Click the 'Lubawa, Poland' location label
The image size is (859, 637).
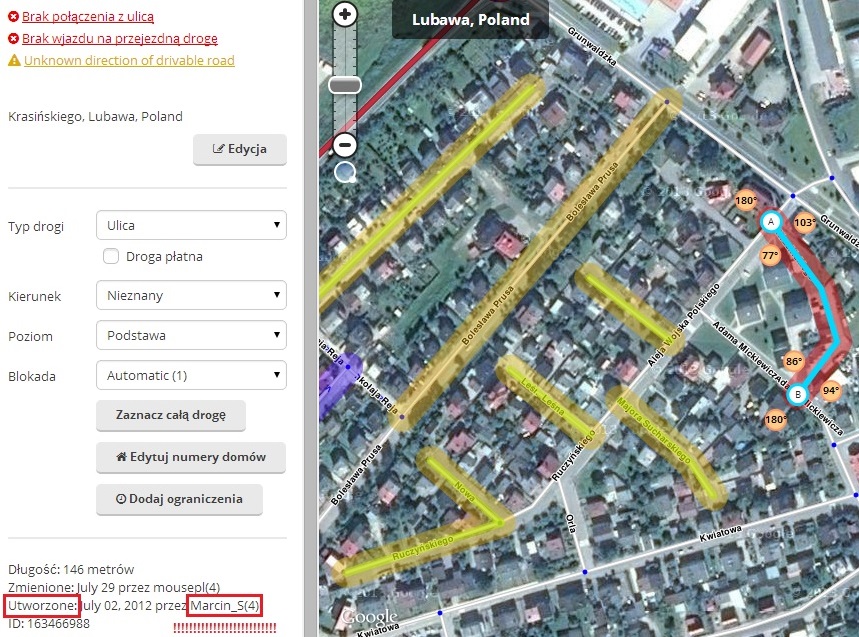pyautogui.click(x=471, y=20)
